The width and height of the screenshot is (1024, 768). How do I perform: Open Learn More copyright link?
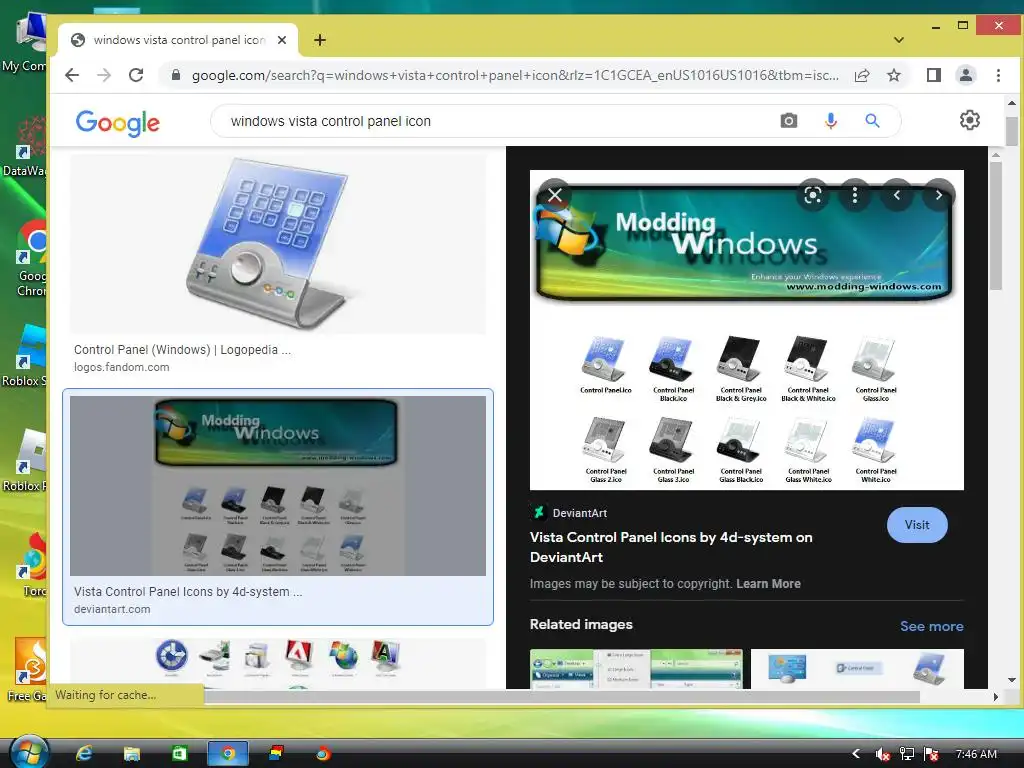[768, 584]
